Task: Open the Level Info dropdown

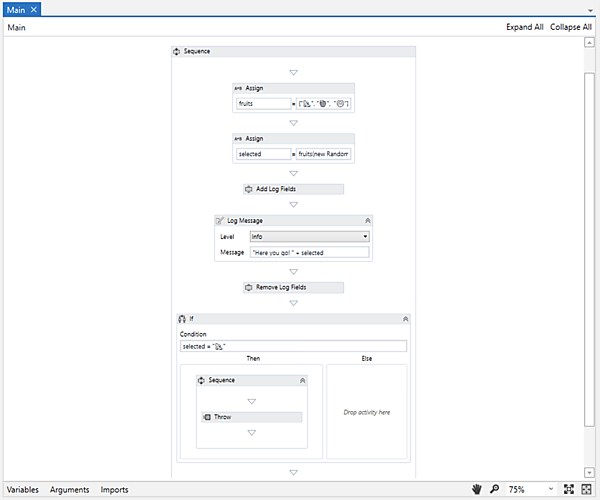Action: [310, 237]
